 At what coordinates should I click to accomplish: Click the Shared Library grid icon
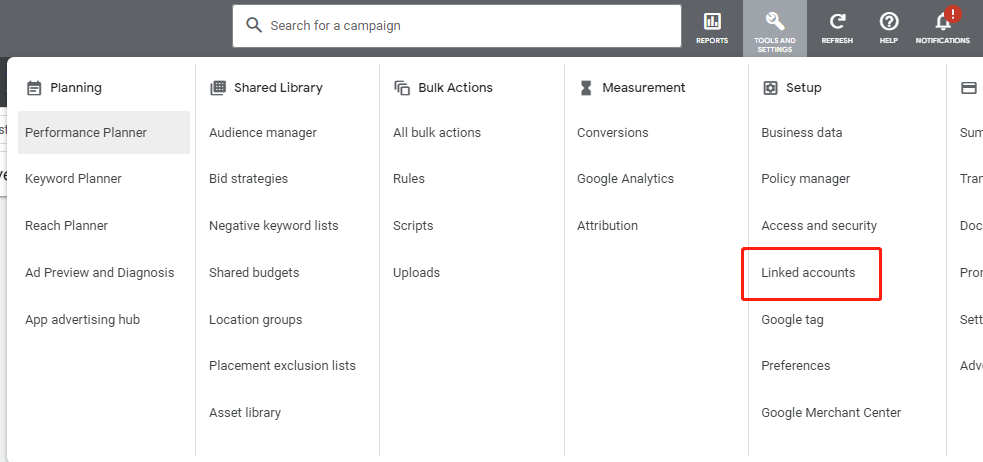218,88
